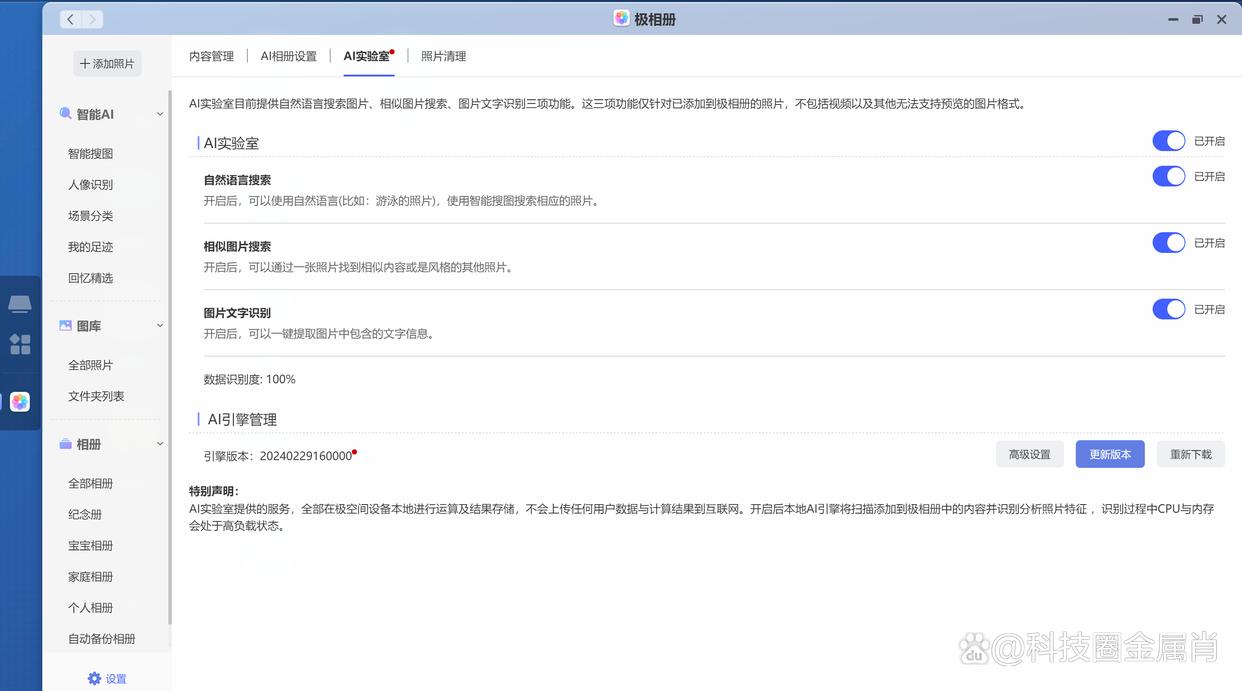Open 文件夹列表 in sidebar
Viewport: 1242px width, 691px height.
pyautogui.click(x=97, y=396)
